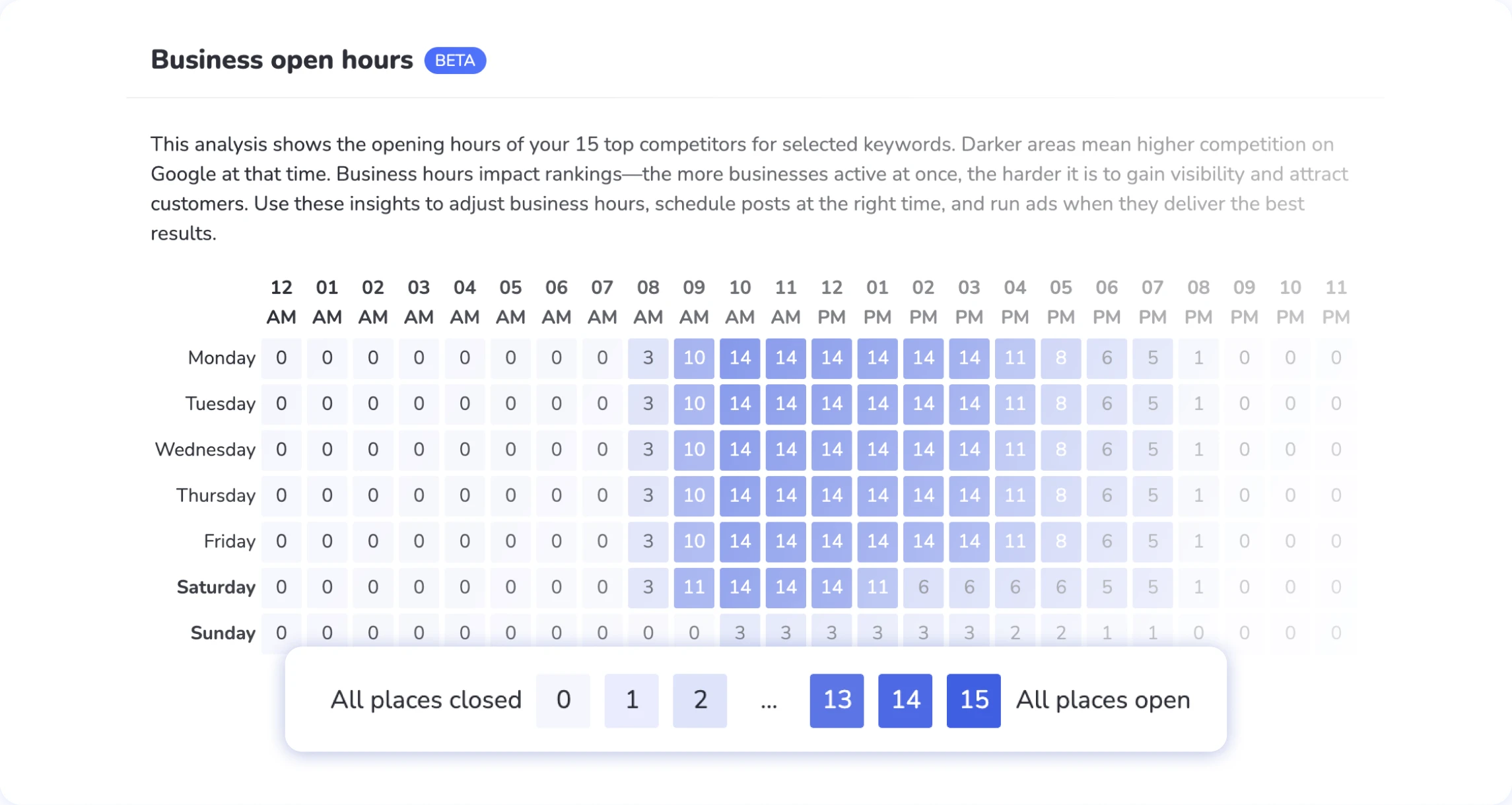Click the Monday 09 AM heatmap cell
This screenshot has height=805, width=1512.
tap(694, 358)
